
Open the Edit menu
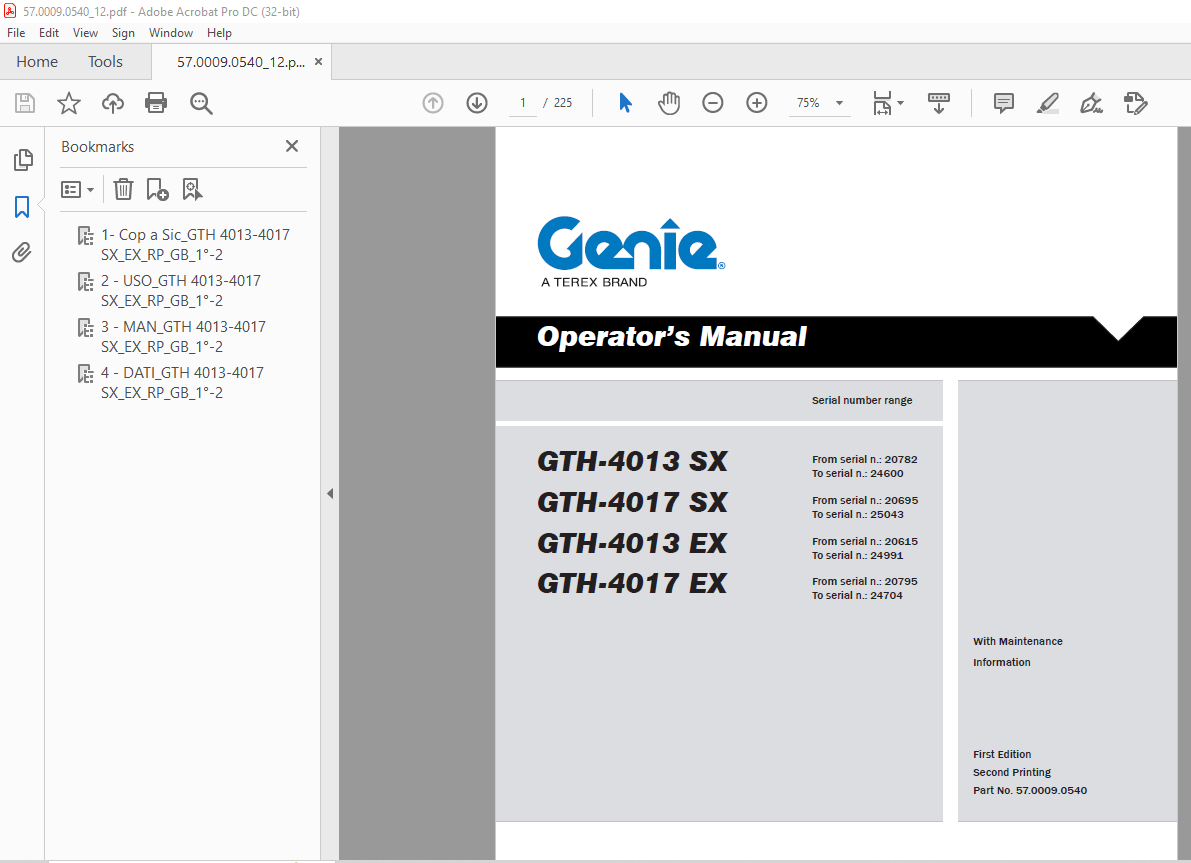click(49, 33)
